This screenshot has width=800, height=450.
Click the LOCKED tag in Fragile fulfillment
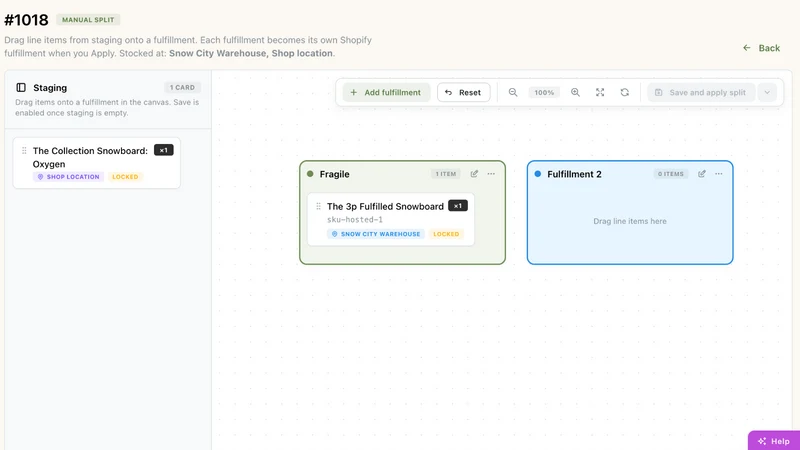(446, 234)
